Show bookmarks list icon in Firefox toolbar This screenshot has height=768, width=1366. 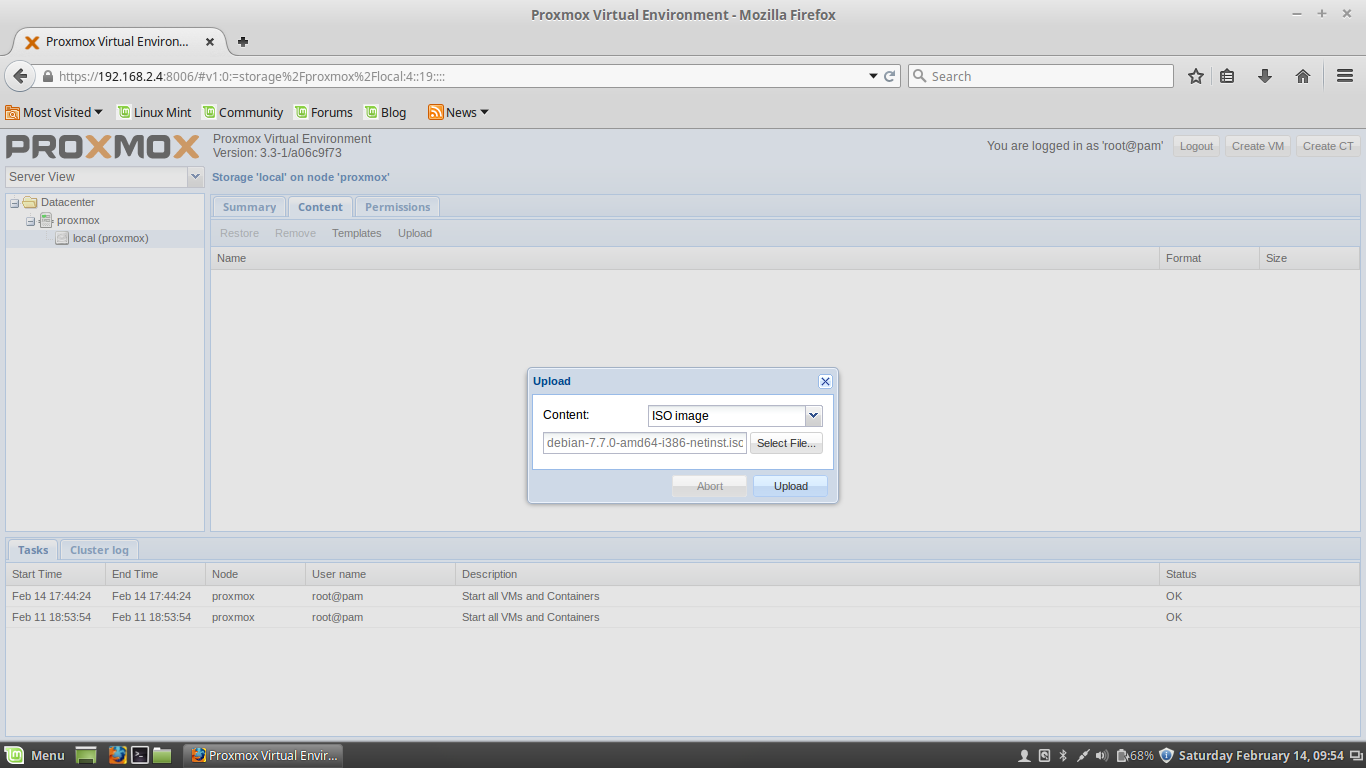tap(1227, 76)
